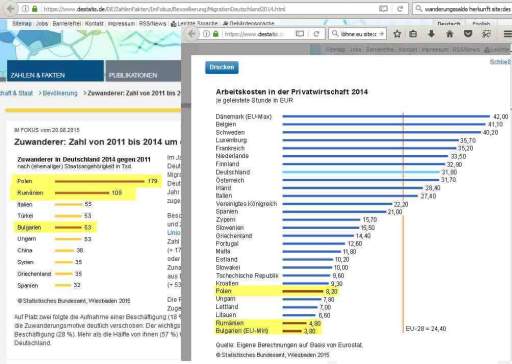Bookmark this page with the star icon
The height and width of the screenshot is (364, 512).
(x=397, y=34)
